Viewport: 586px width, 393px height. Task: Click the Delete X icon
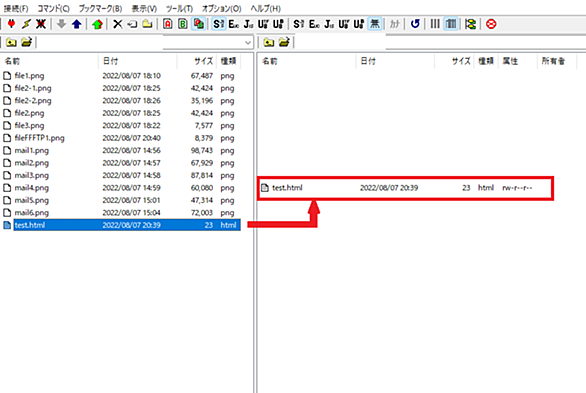[118, 24]
